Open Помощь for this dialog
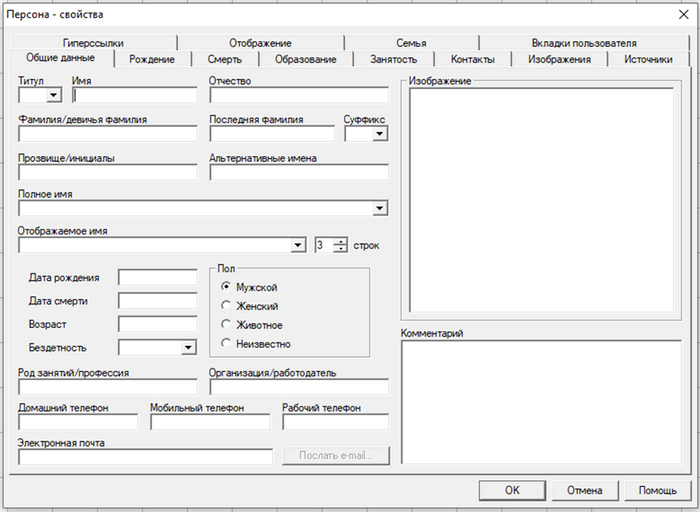Viewport: 700px width, 512px height. (658, 490)
